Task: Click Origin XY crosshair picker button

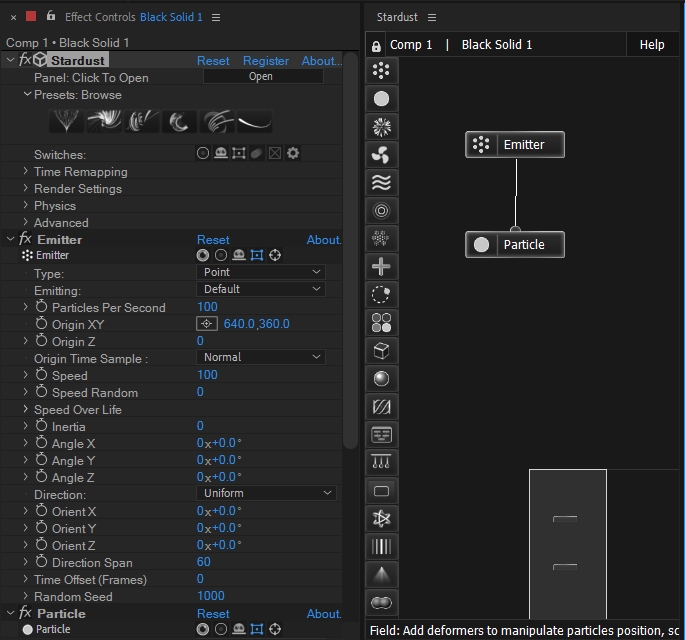Action: [207, 324]
